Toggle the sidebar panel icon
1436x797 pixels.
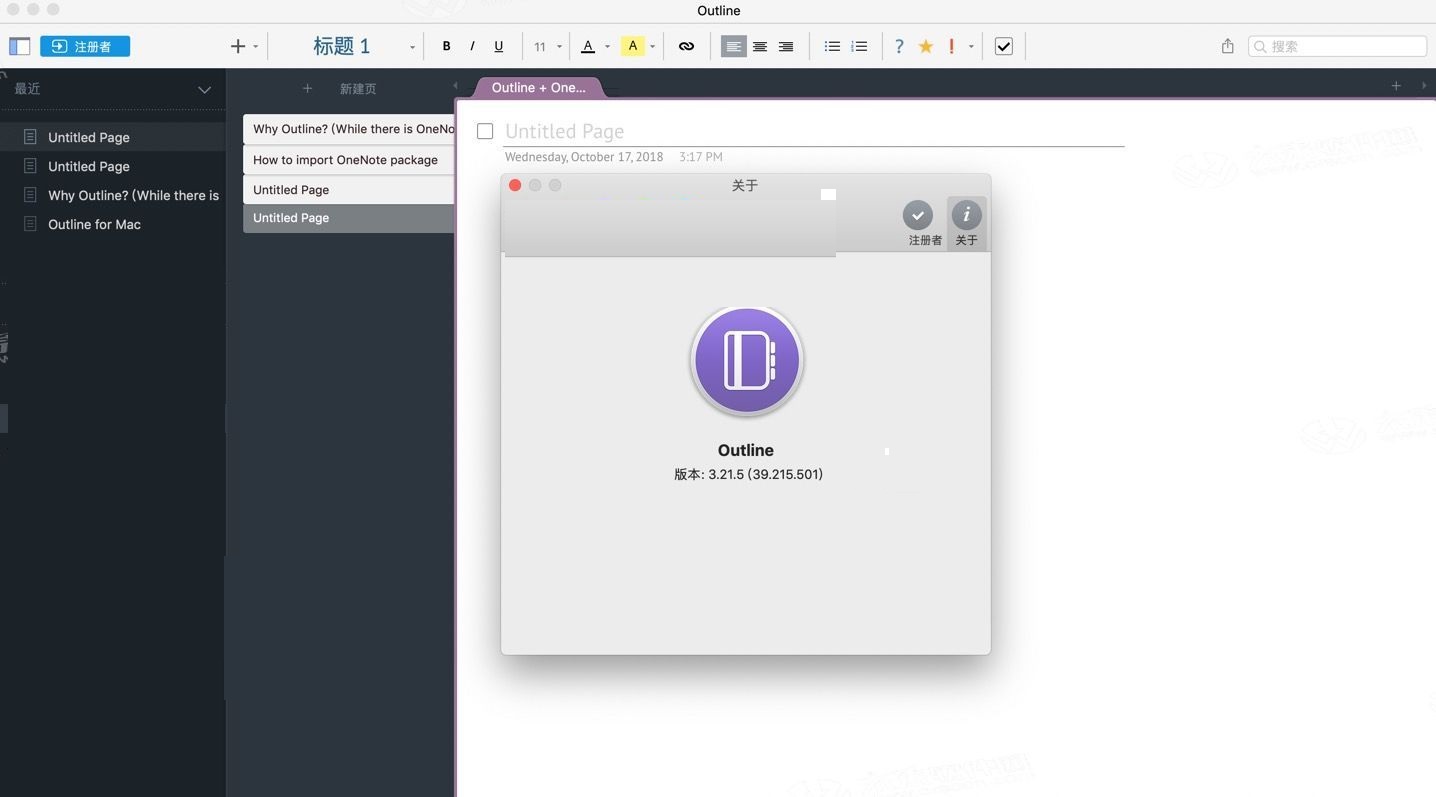[x=20, y=46]
